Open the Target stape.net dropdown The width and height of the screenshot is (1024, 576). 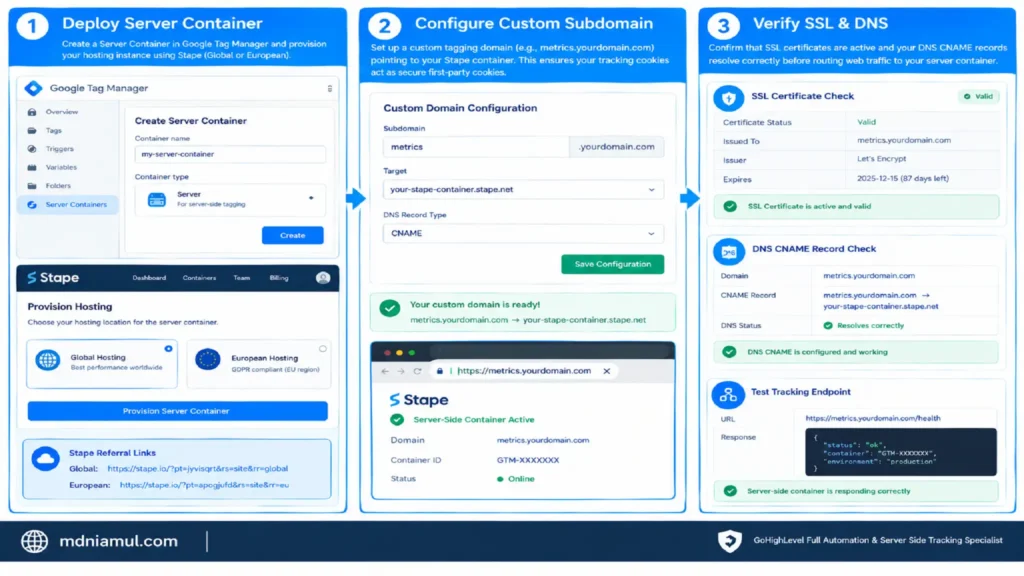click(523, 189)
